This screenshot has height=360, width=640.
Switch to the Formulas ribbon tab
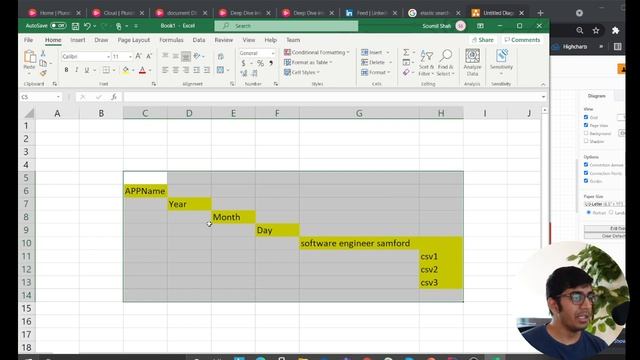pos(171,40)
